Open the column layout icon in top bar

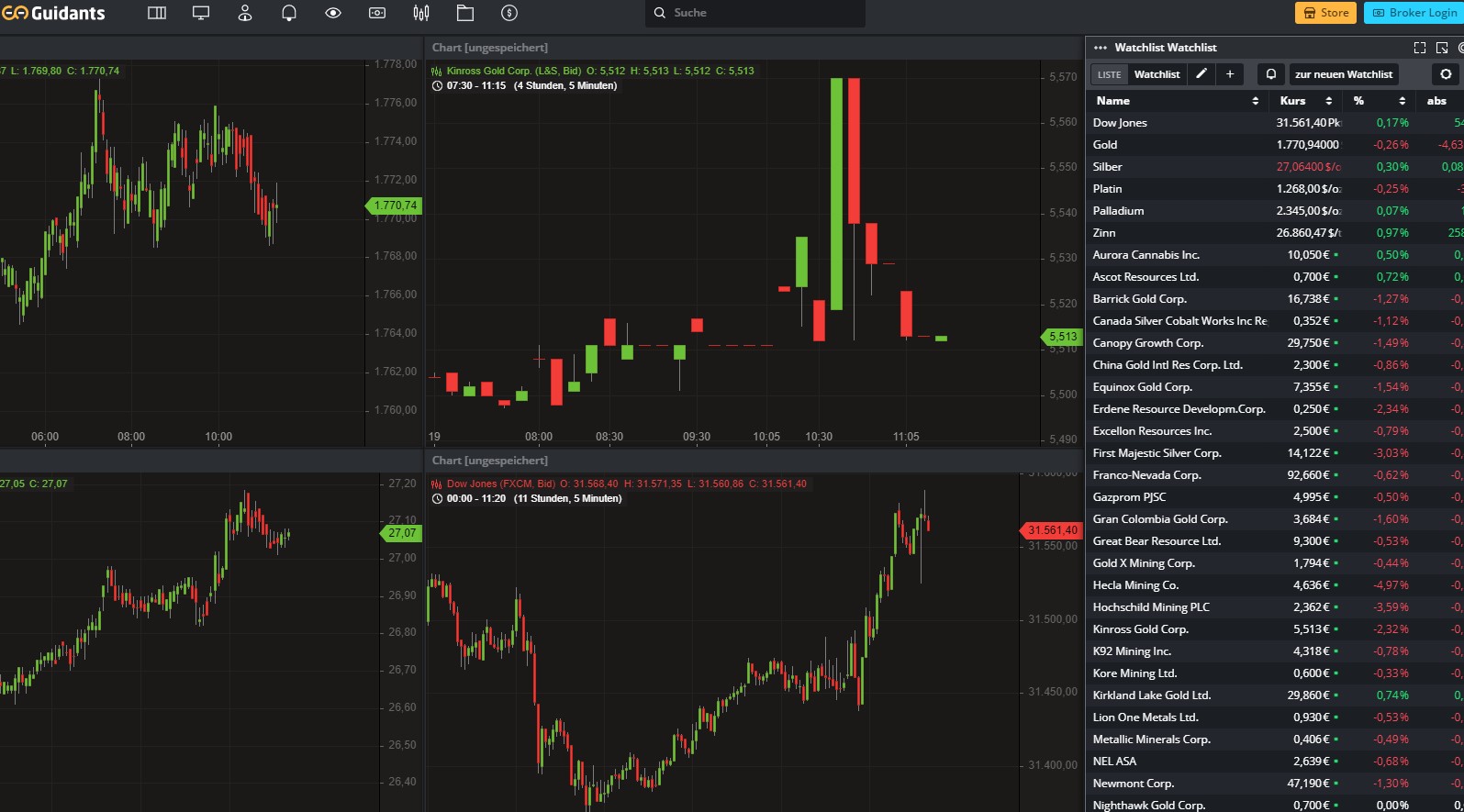[157, 13]
